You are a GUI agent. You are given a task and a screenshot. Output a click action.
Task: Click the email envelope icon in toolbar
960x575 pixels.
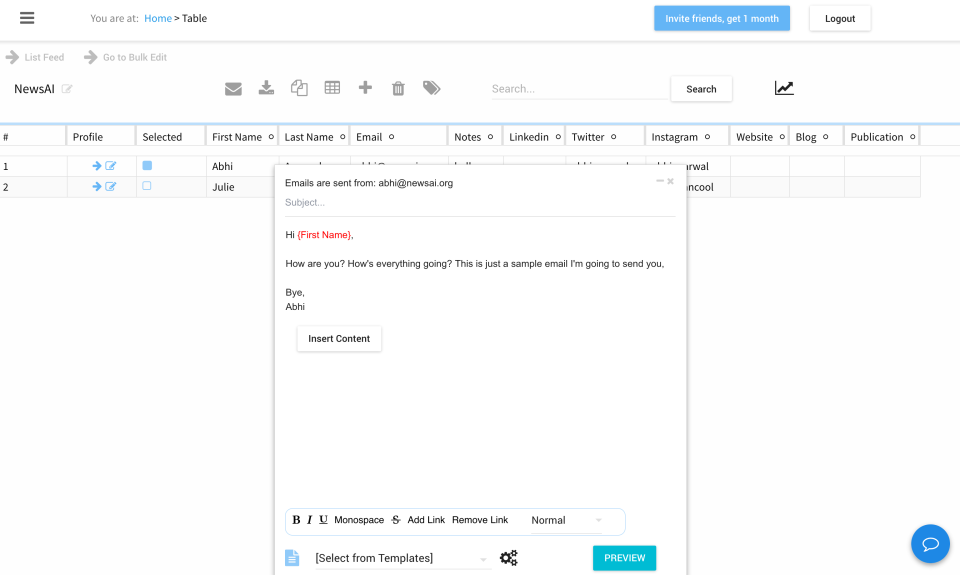click(x=233, y=88)
